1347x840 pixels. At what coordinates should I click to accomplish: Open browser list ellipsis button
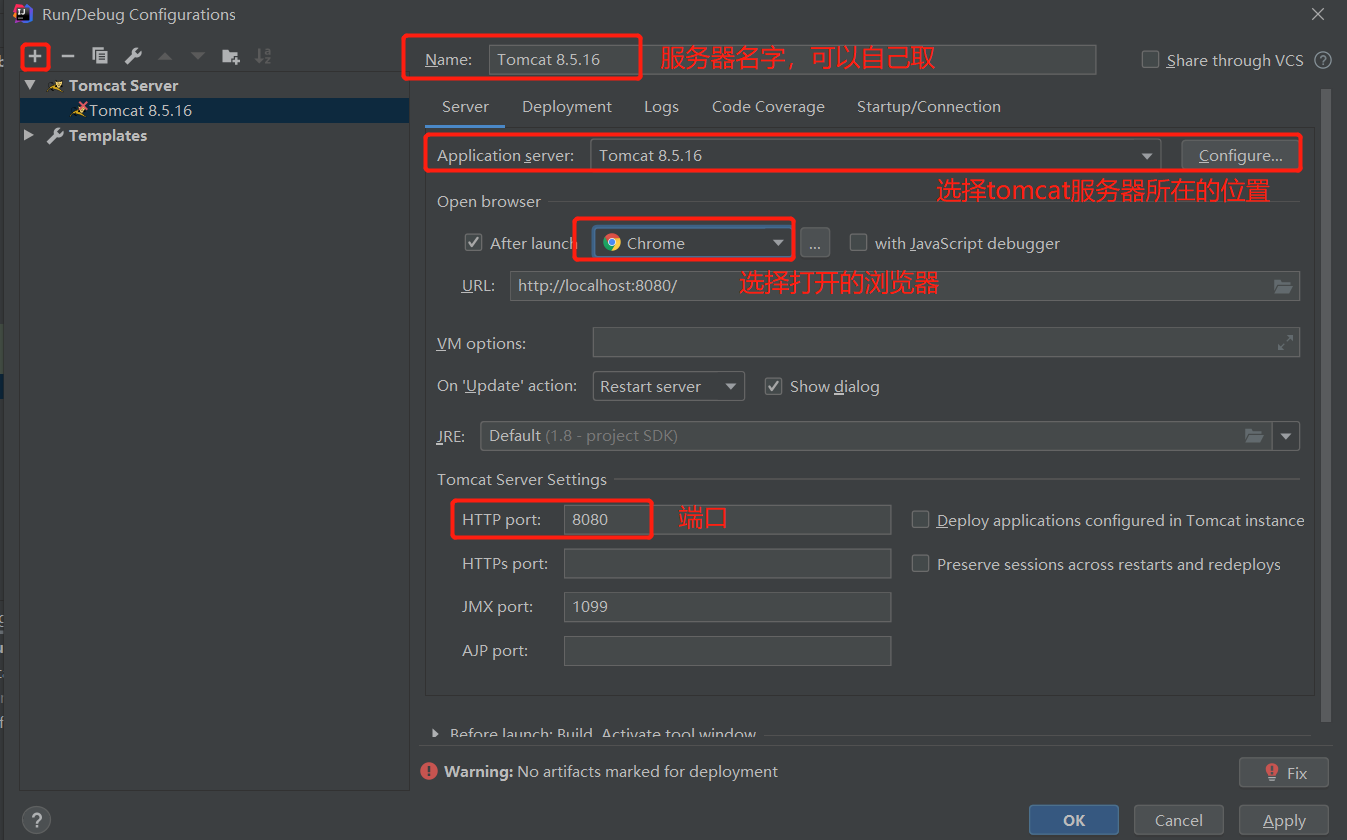[815, 243]
